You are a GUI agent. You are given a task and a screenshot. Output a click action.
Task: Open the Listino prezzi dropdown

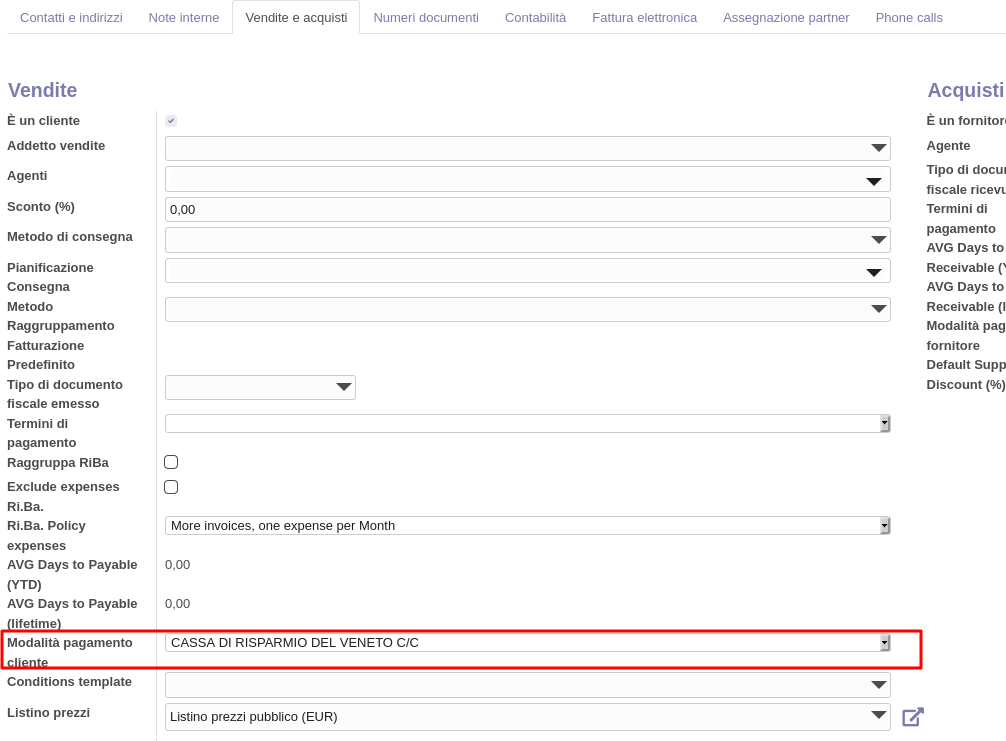(527, 717)
